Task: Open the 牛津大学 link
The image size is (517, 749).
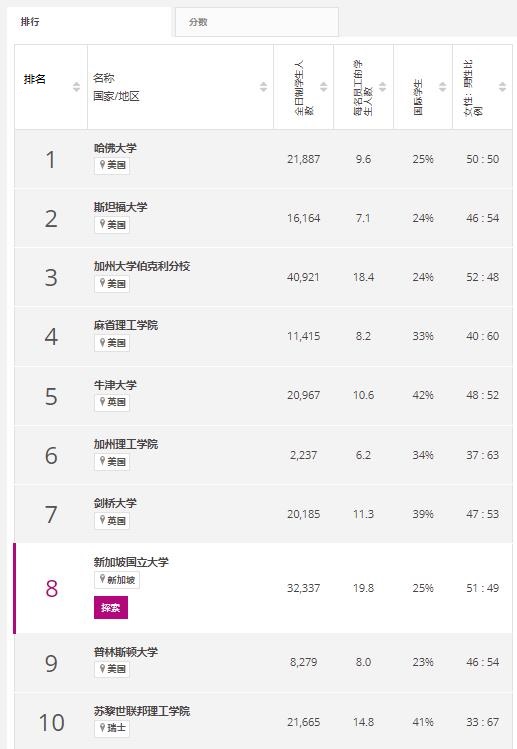Action: click(x=115, y=385)
